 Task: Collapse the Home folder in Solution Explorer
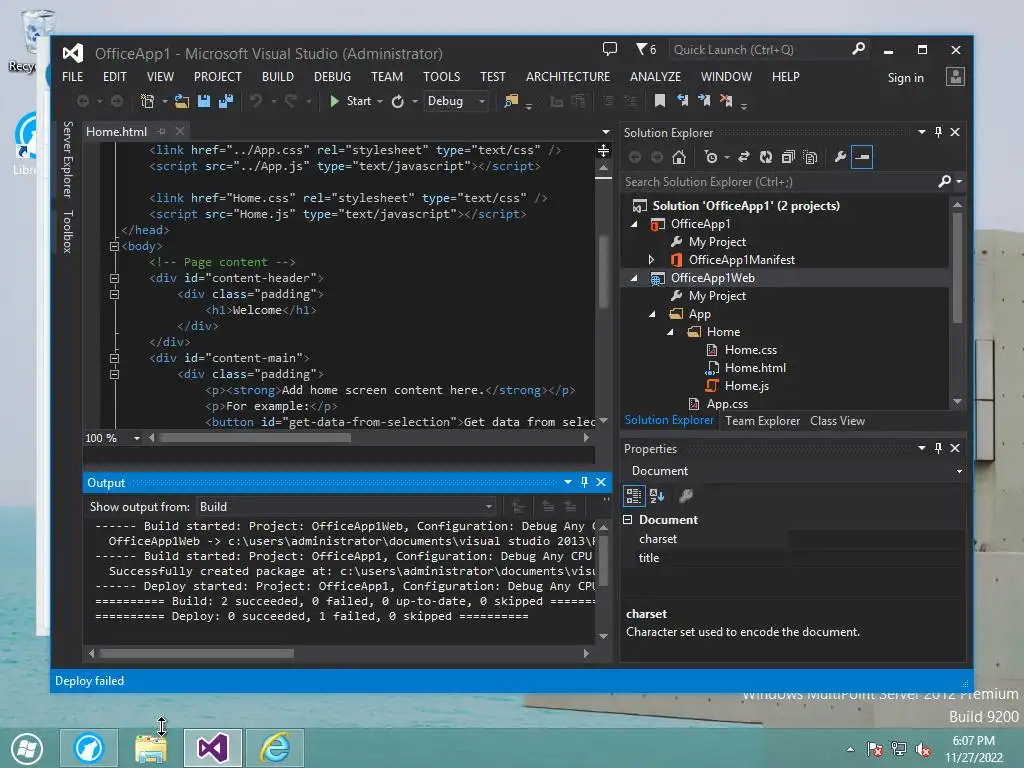(670, 332)
